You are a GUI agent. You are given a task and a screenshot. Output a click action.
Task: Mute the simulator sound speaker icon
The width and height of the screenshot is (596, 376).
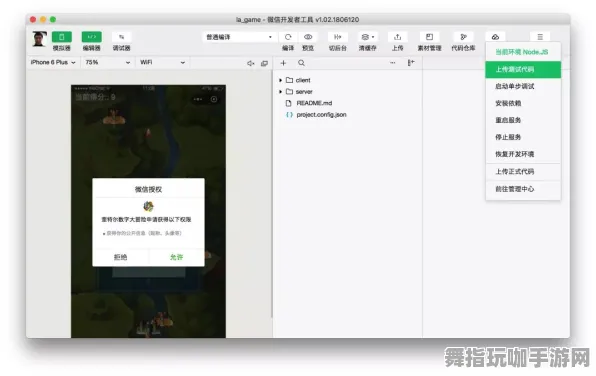(x=250, y=63)
